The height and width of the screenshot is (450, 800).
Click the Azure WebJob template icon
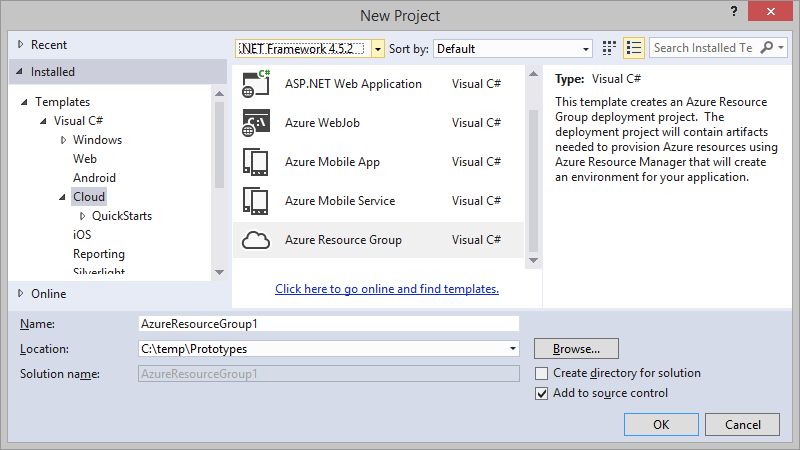coord(256,123)
